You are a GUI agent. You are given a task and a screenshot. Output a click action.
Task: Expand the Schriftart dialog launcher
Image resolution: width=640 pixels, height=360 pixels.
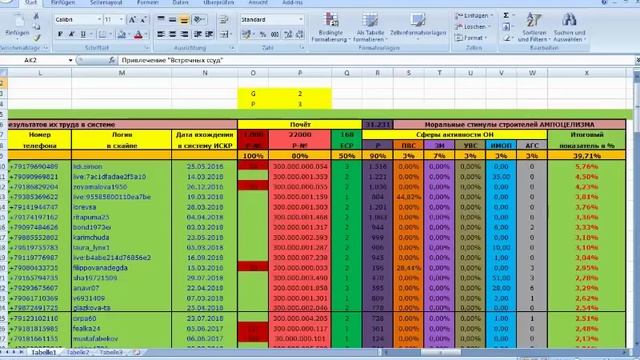(x=146, y=48)
